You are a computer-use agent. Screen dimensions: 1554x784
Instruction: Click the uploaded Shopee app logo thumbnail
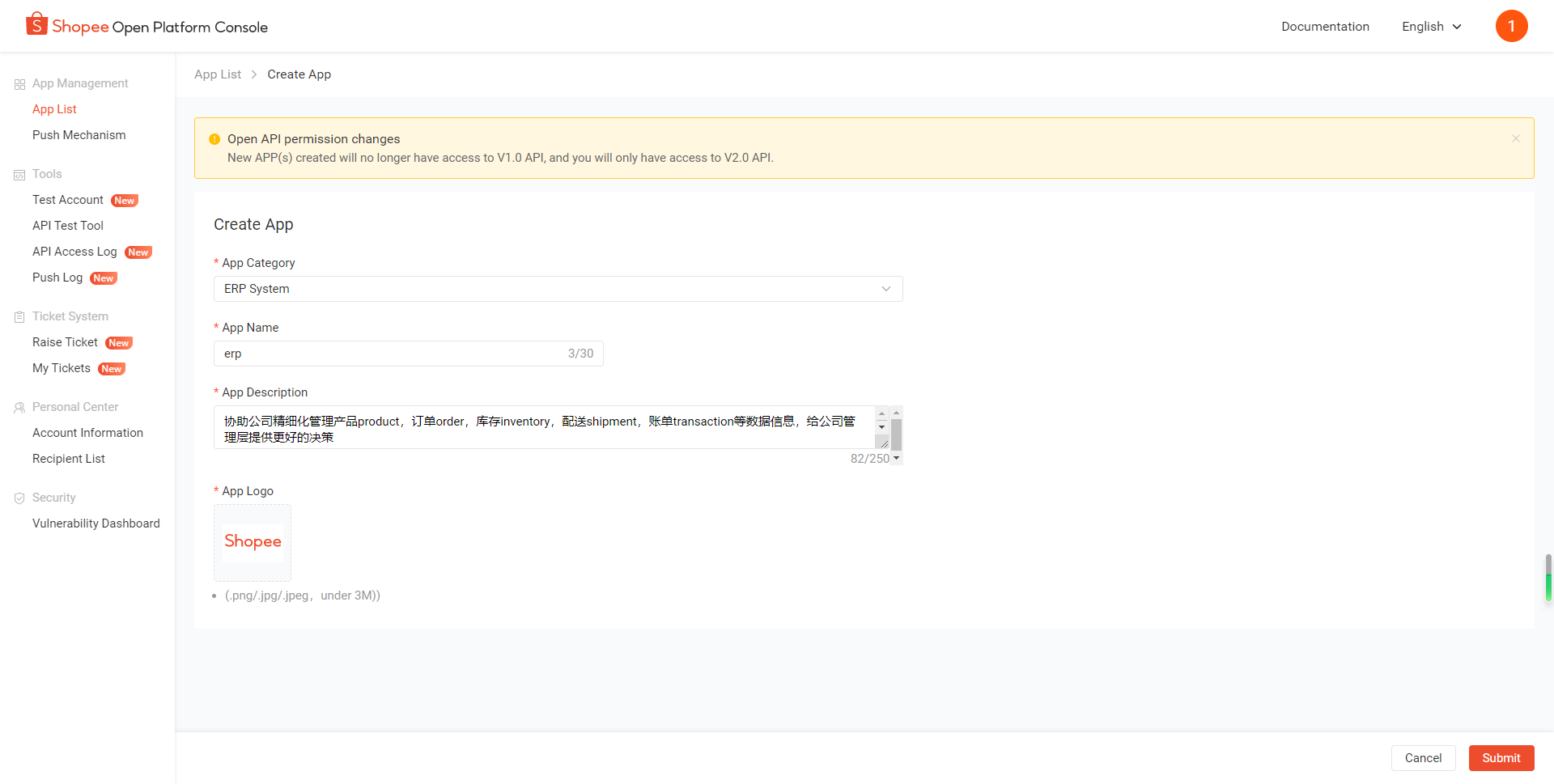point(253,543)
